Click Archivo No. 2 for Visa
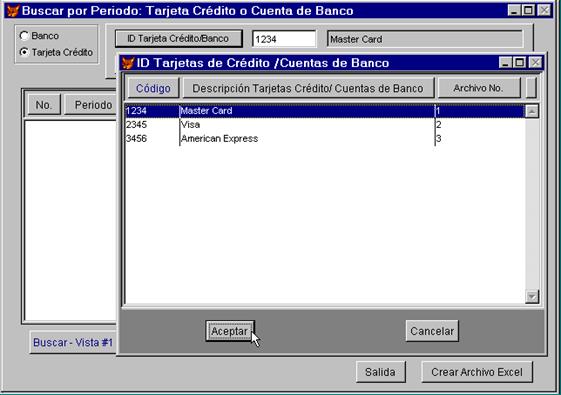This screenshot has width=561, height=395. tap(439, 125)
